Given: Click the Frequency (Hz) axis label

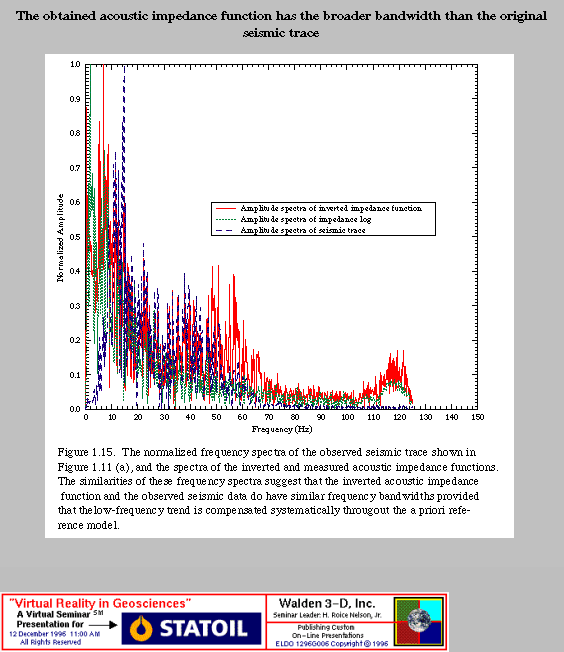Looking at the screenshot, I should pos(282,429).
